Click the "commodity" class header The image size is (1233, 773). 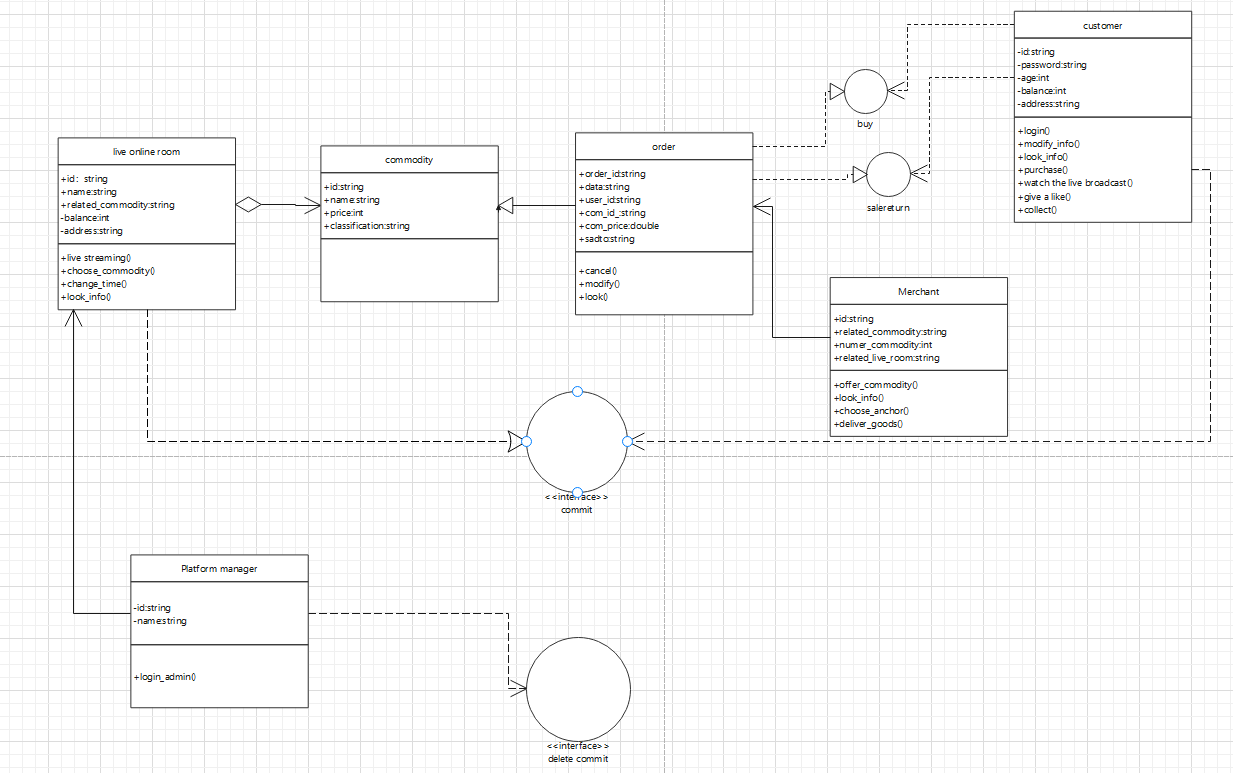pyautogui.click(x=409, y=160)
